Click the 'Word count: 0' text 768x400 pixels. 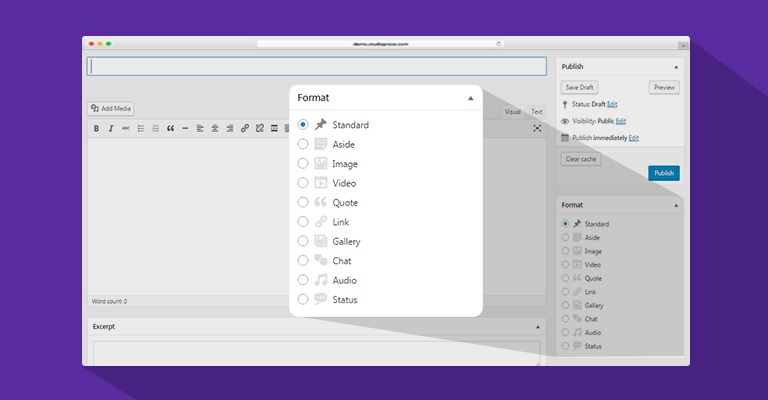tap(109, 301)
